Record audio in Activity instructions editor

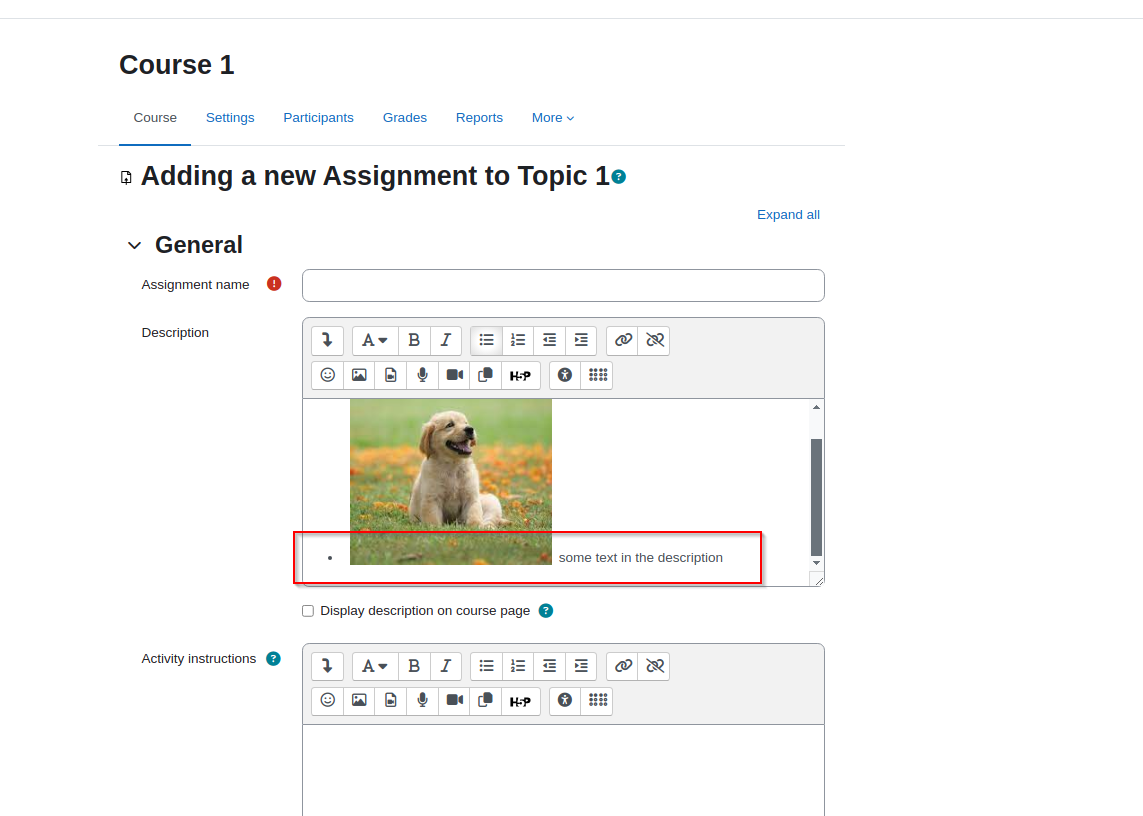[422, 701]
